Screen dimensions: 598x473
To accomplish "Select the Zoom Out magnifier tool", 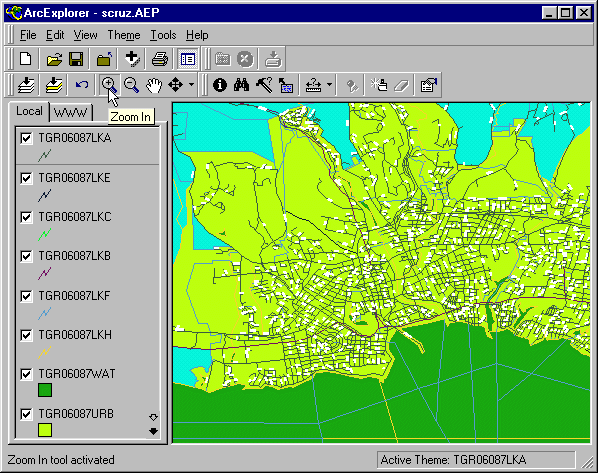I will pyautogui.click(x=131, y=85).
